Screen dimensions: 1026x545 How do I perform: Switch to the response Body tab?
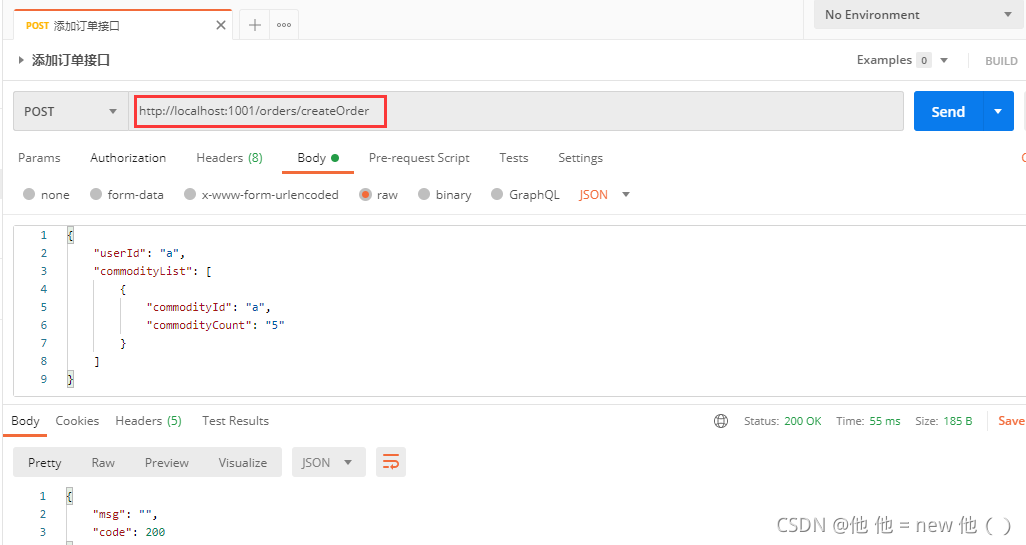[25, 421]
